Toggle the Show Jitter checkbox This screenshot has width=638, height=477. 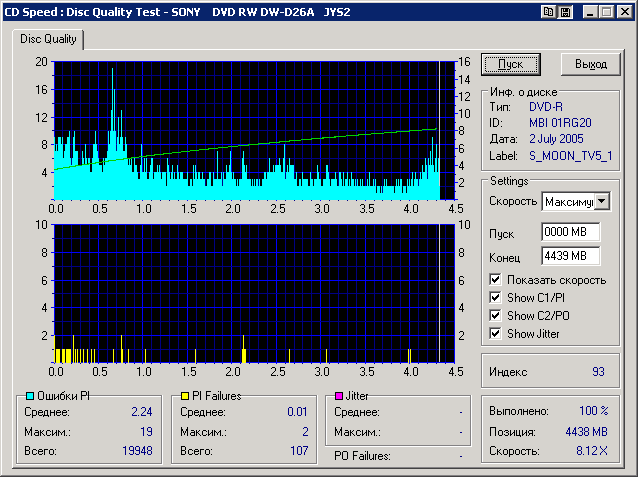pyautogui.click(x=496, y=334)
